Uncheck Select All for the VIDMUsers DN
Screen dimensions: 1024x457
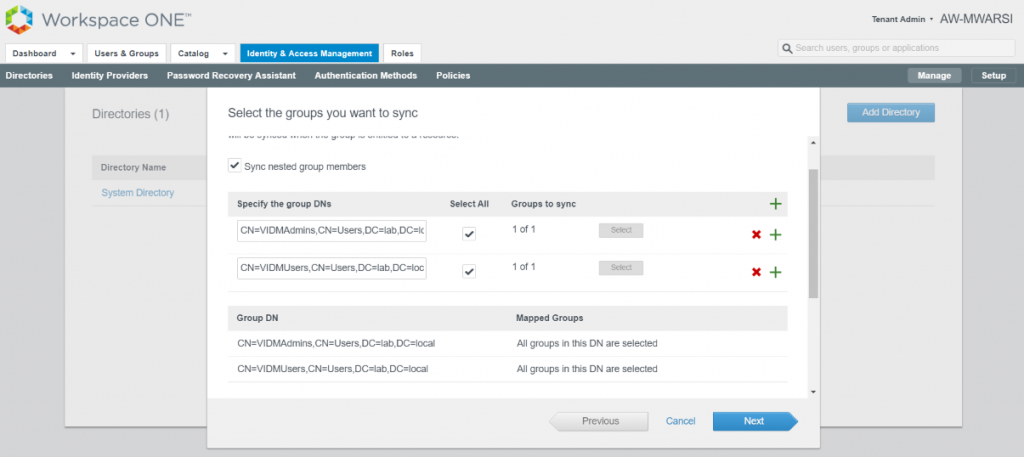469,272
